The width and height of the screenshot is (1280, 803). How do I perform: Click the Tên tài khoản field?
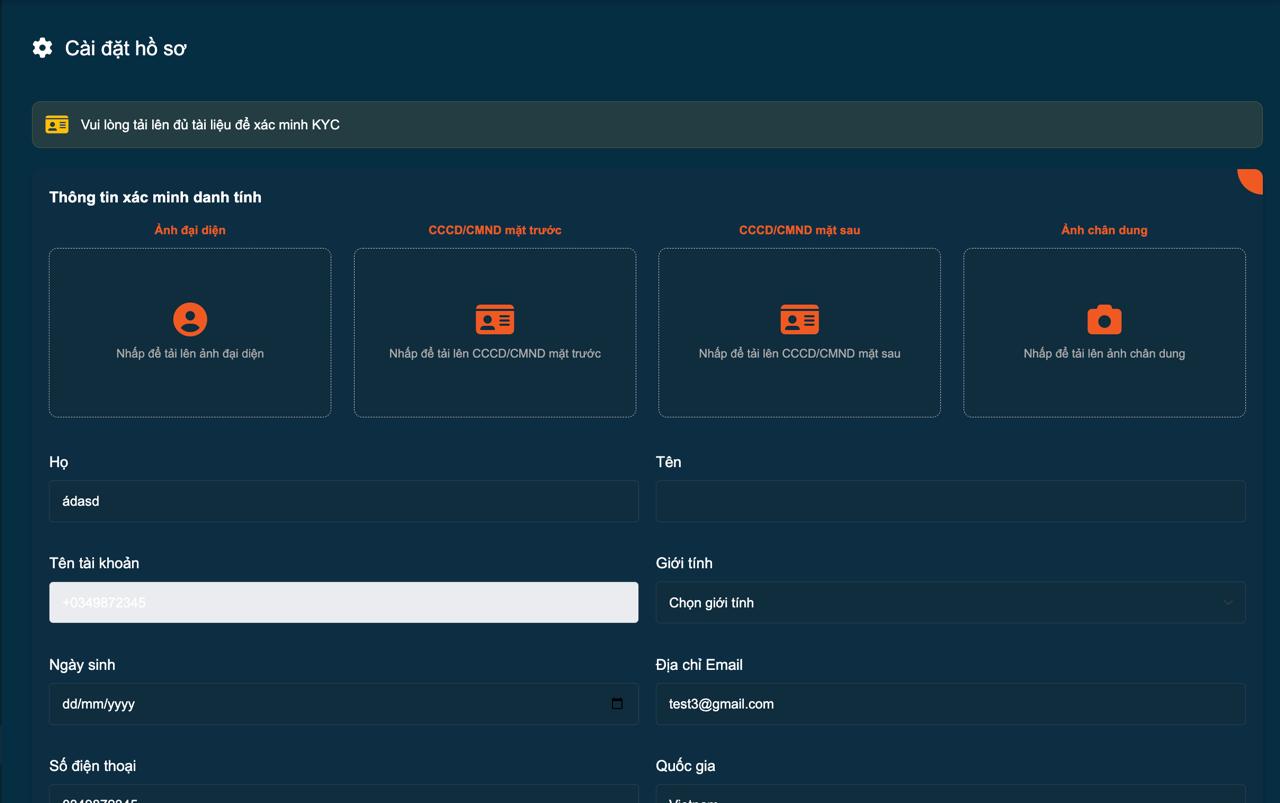click(343, 602)
